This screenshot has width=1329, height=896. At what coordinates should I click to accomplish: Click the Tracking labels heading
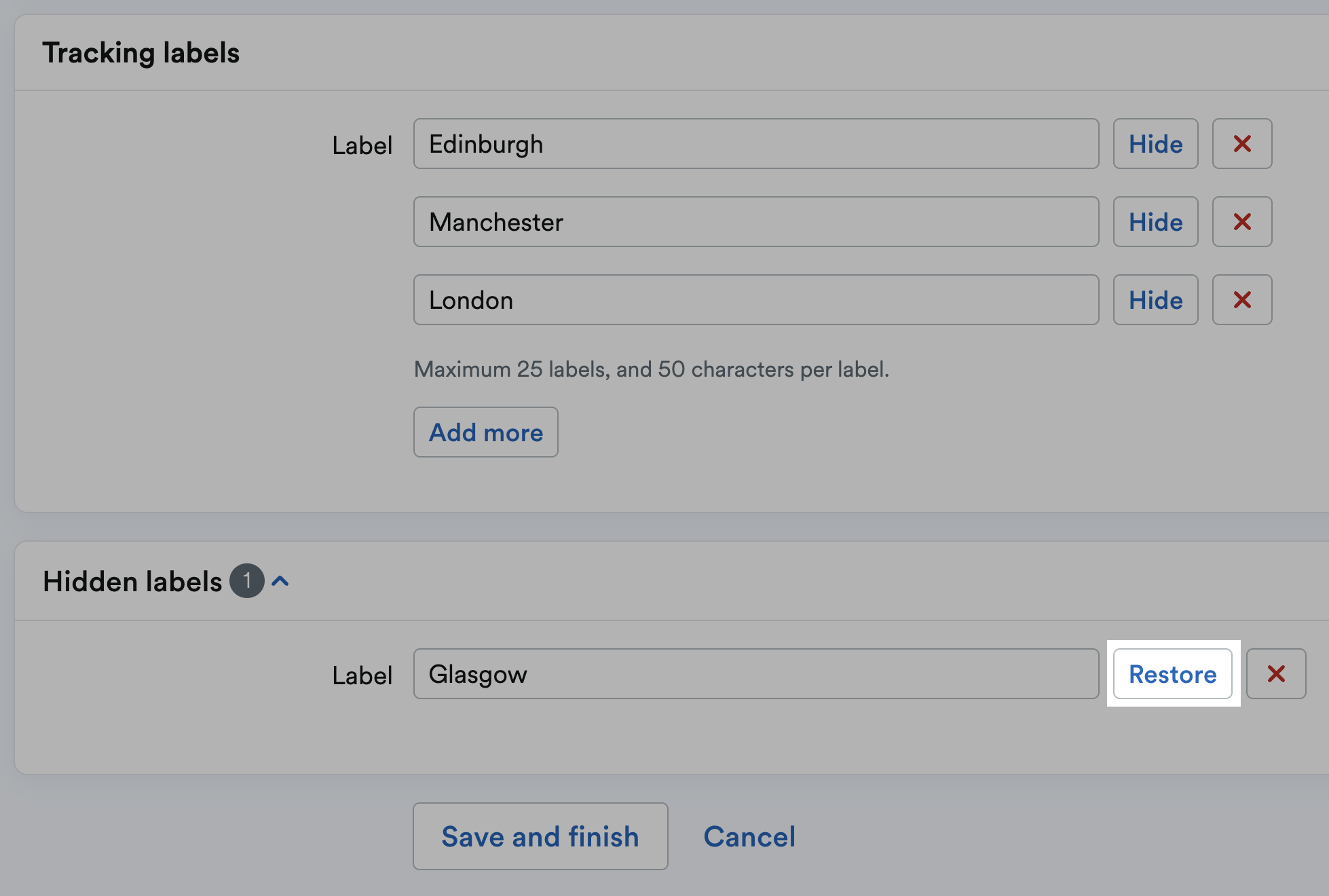tap(141, 53)
